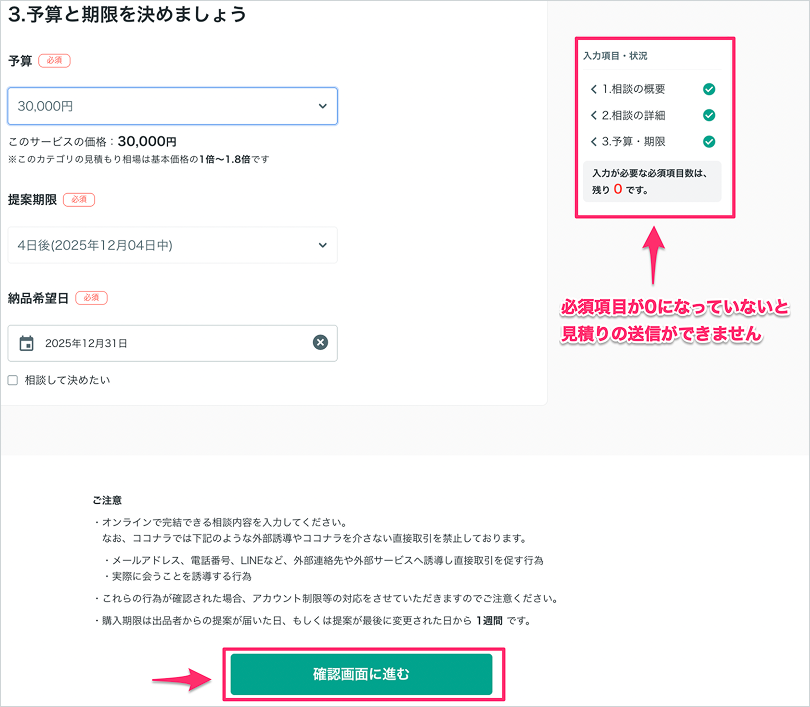The width and height of the screenshot is (810, 707).
Task: Click the green checkmark beside 3.予算・期限
Action: pyautogui.click(x=708, y=141)
